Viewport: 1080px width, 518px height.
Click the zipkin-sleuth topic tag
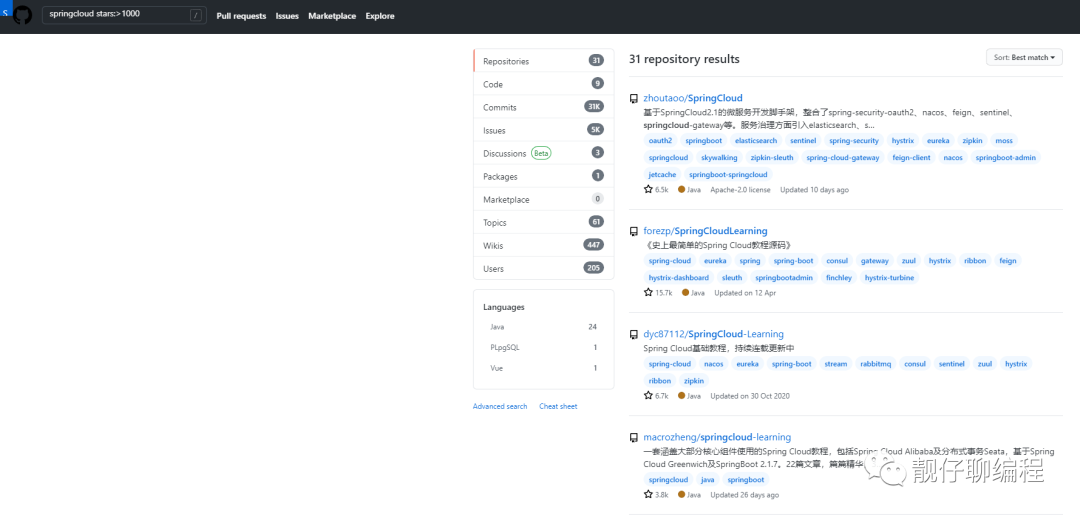(771, 158)
